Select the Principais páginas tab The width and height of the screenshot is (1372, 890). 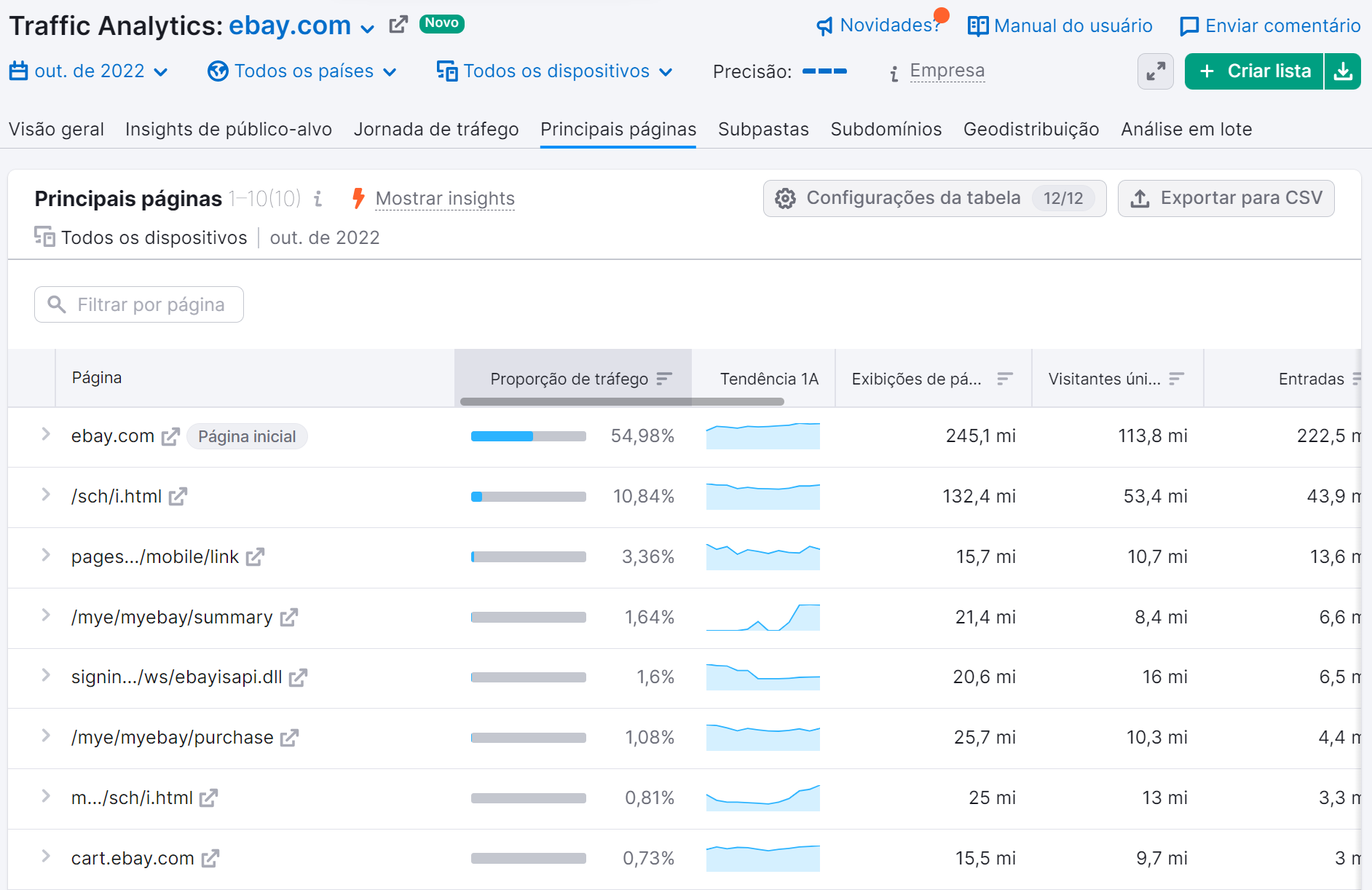point(618,129)
